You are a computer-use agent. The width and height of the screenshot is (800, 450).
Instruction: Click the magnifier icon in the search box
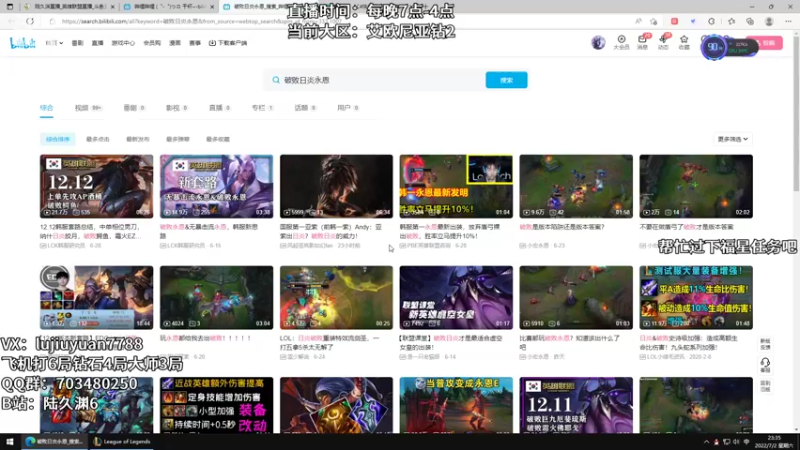click(x=276, y=80)
